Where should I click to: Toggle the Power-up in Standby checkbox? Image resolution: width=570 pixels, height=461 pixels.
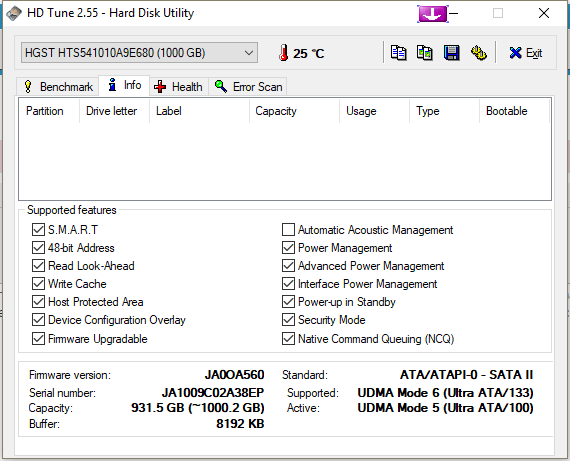click(288, 302)
